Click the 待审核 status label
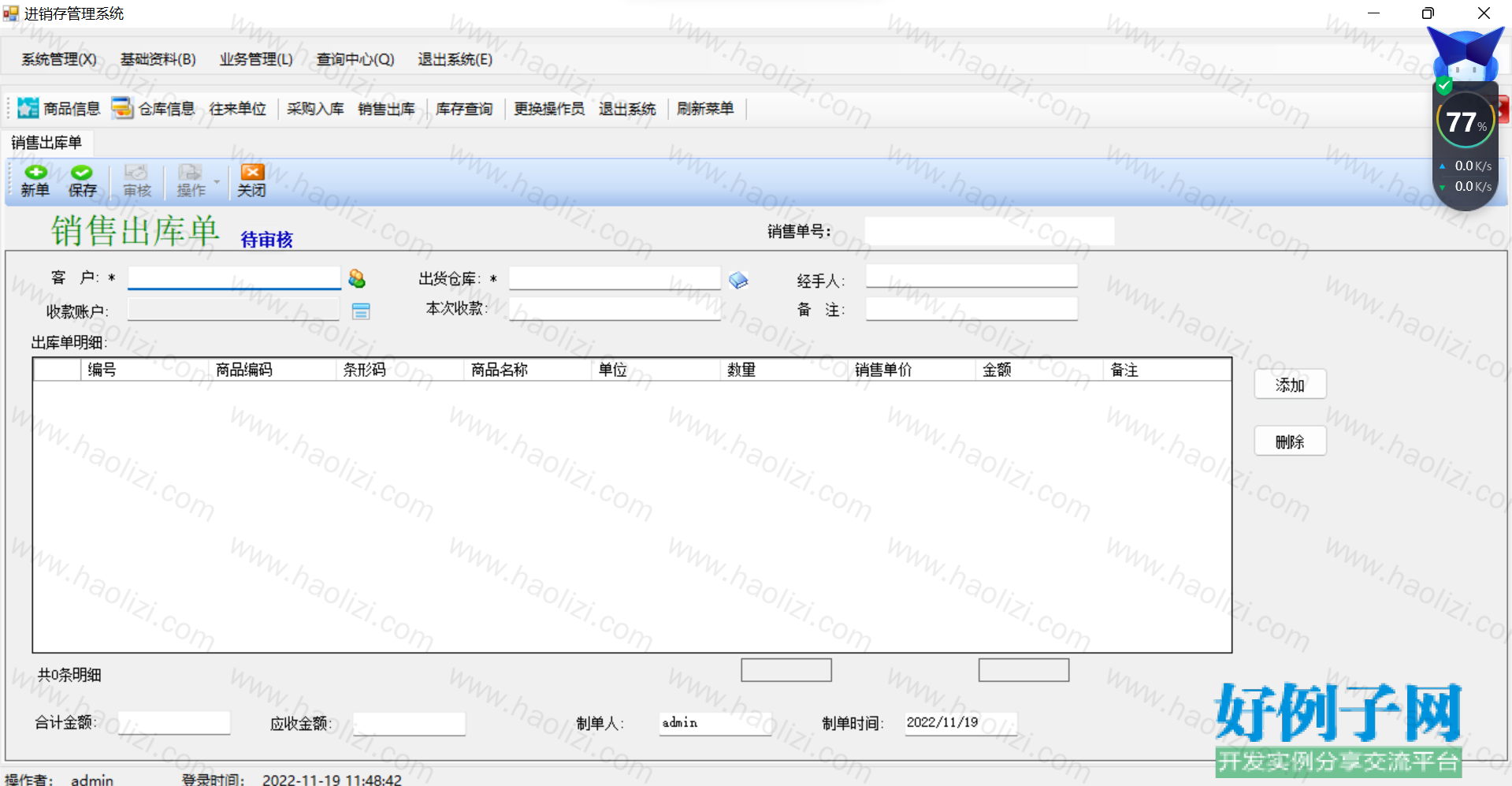The image size is (1512, 786). click(267, 240)
